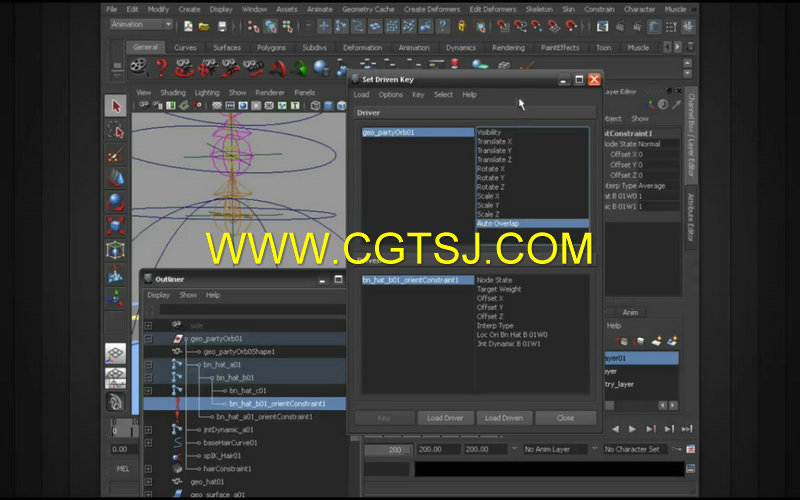Screen dimensions: 800x500
Task: Open the Load menu in Set Driven Key
Action: (x=361, y=94)
